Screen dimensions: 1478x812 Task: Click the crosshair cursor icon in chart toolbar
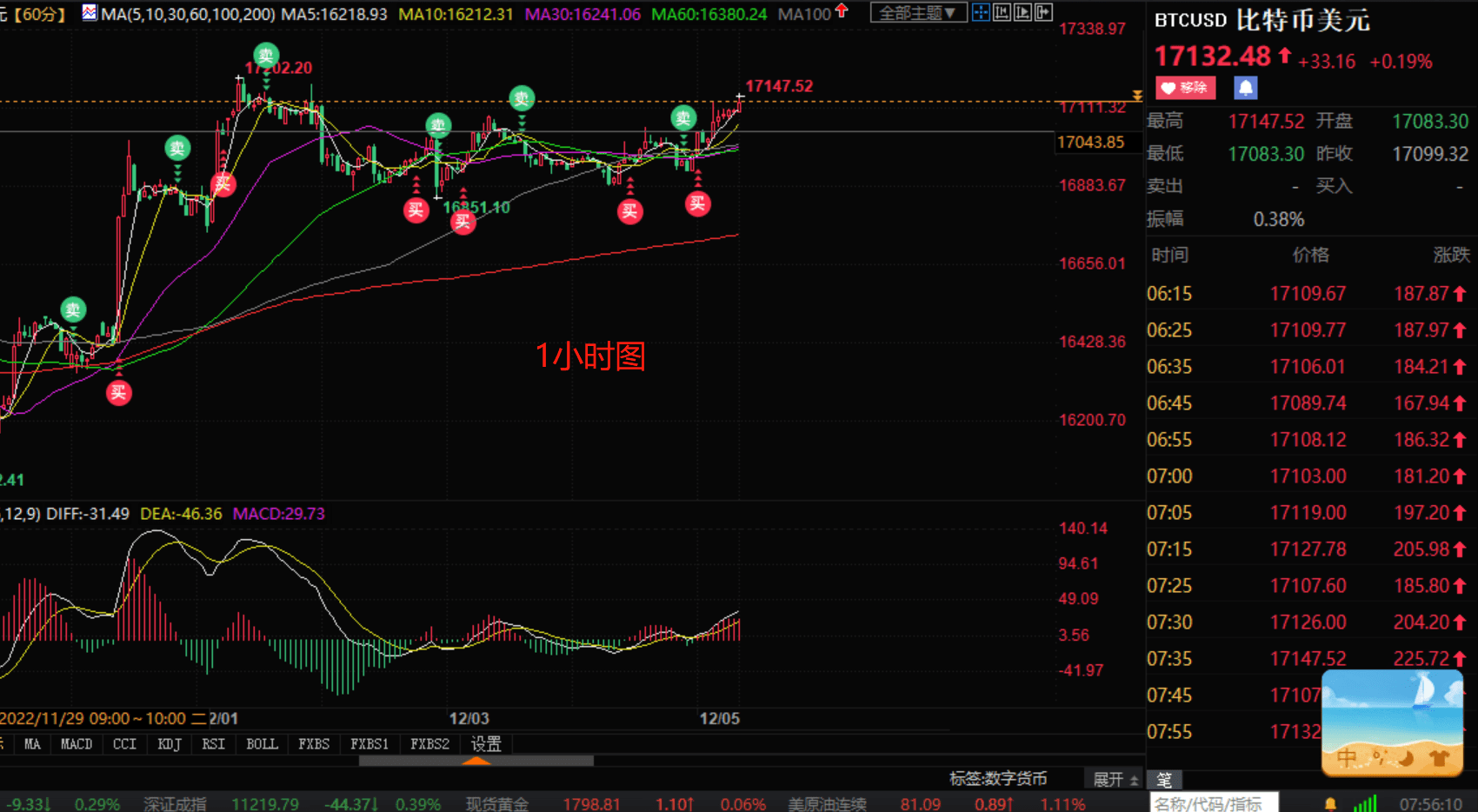[981, 12]
